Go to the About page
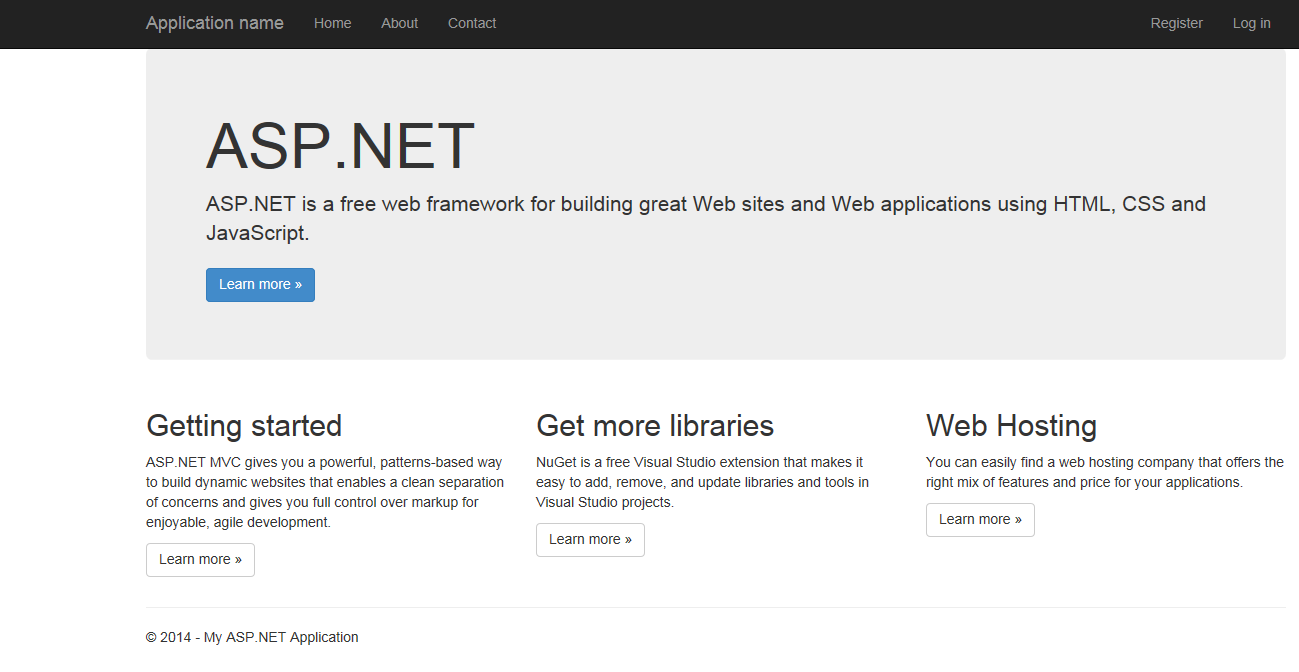 pos(399,23)
